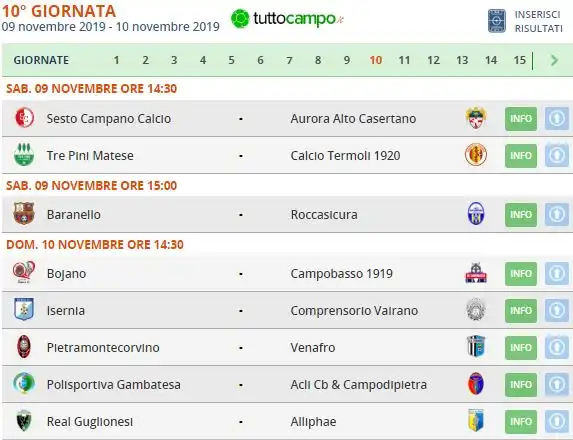Click the Tre Pini Matese team crest
Viewport: 573px width, 440px height.
tap(24, 155)
